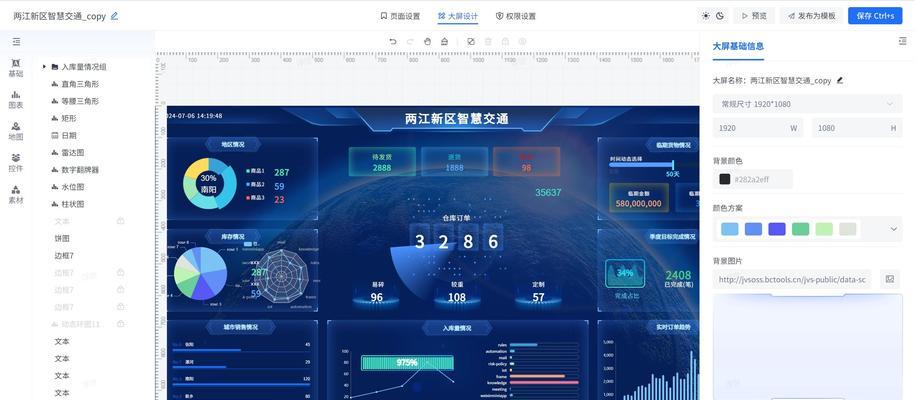Screen dimensions: 915x400
Task: Click the undo arrow in canvas toolbar
Action: coord(393,41)
